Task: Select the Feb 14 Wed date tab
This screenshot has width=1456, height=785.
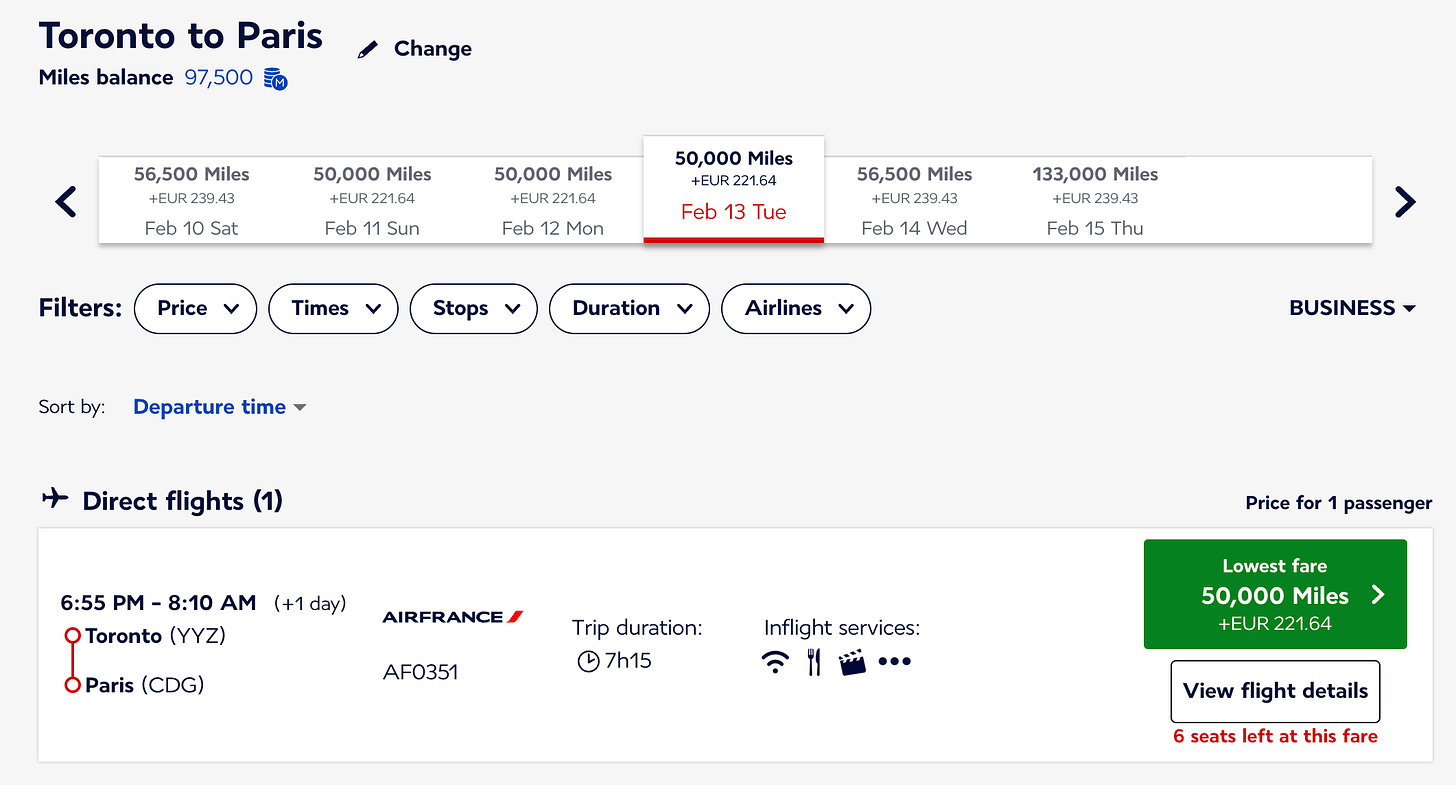Action: 914,200
